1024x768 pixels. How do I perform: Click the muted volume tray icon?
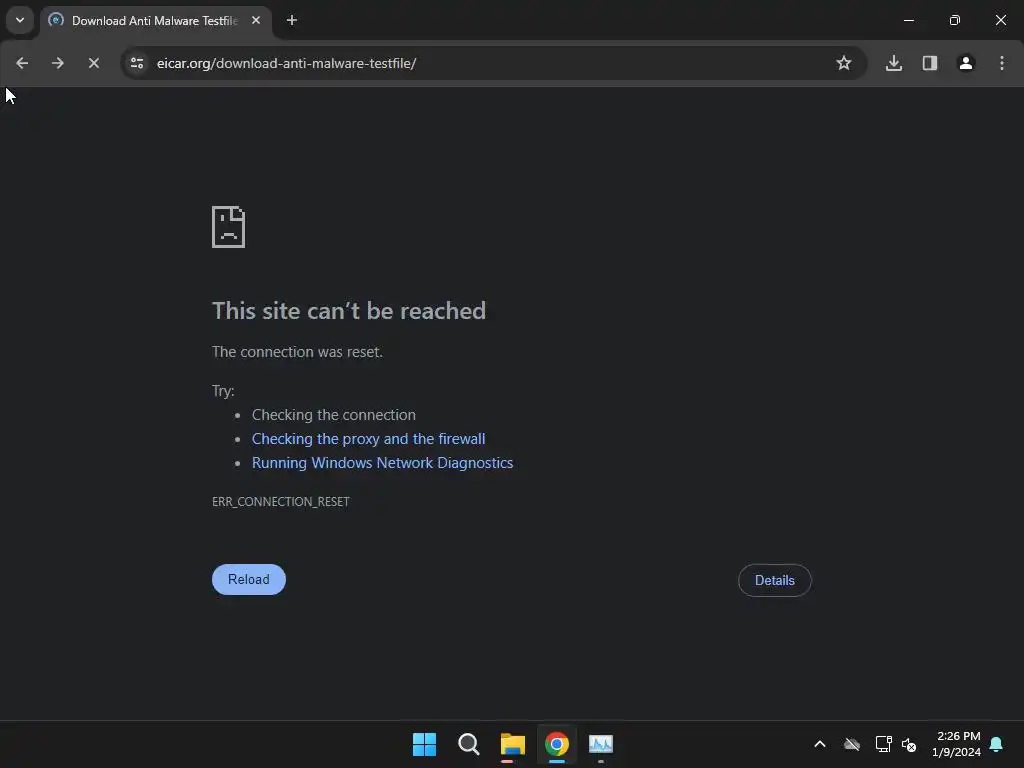909,744
